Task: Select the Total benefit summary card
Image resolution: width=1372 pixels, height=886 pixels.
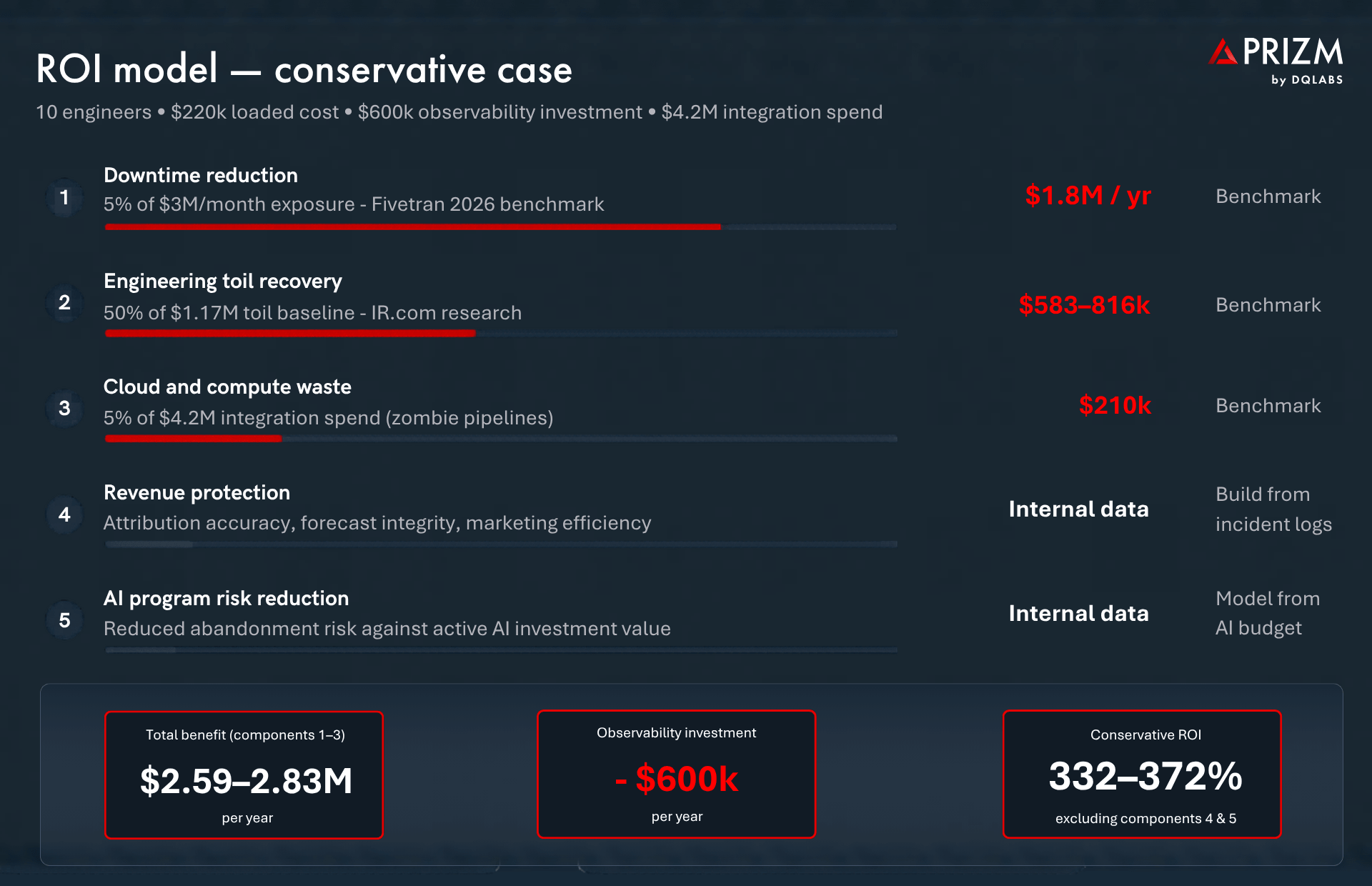Action: 244,775
